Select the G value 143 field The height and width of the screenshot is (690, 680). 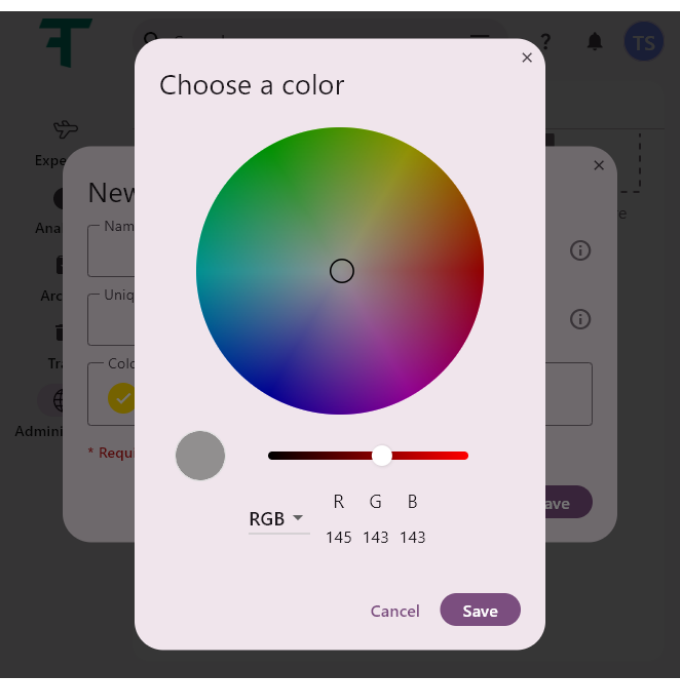pos(375,537)
